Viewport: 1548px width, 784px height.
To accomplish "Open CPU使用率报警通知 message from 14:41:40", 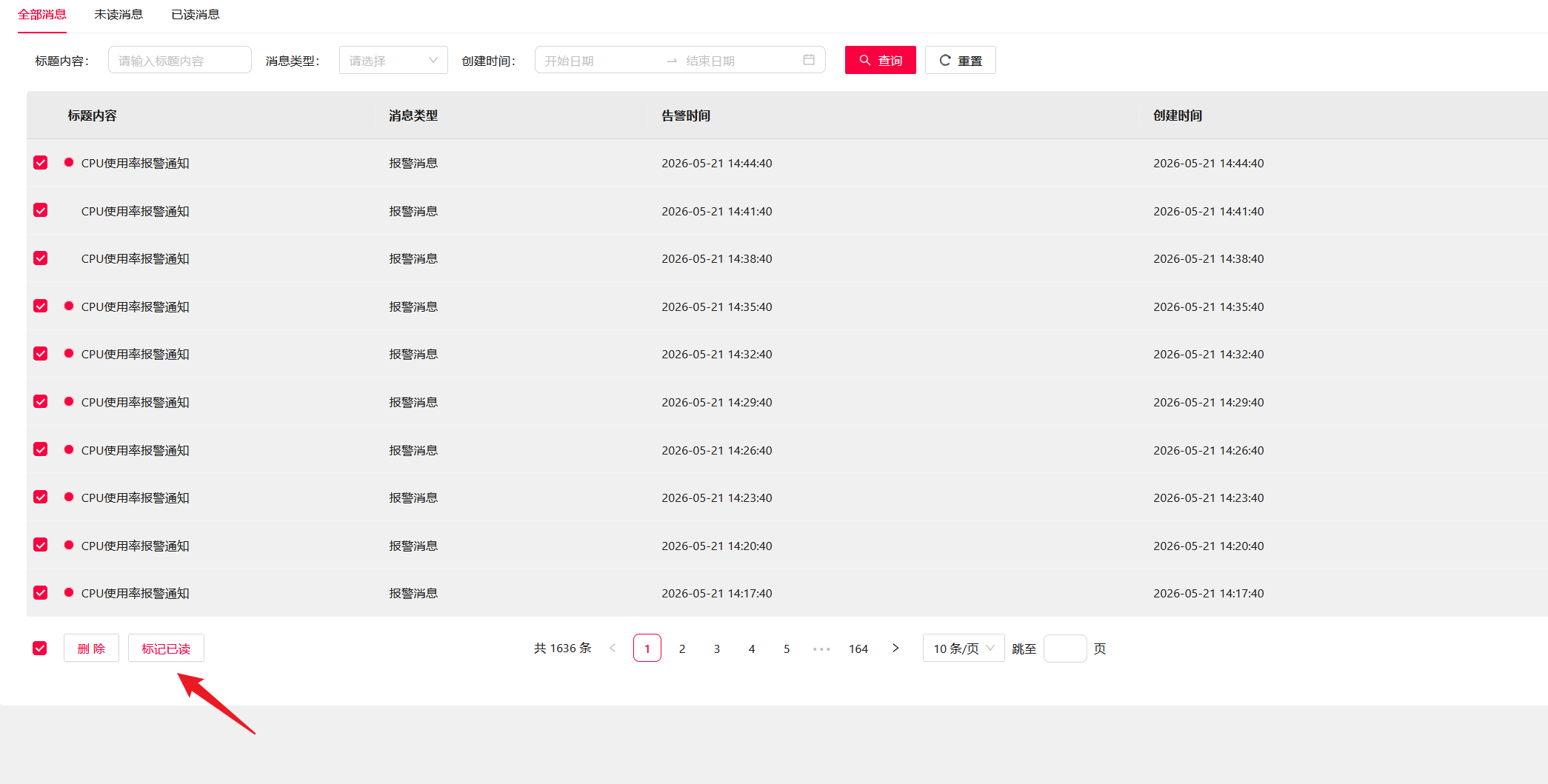I will [x=136, y=211].
